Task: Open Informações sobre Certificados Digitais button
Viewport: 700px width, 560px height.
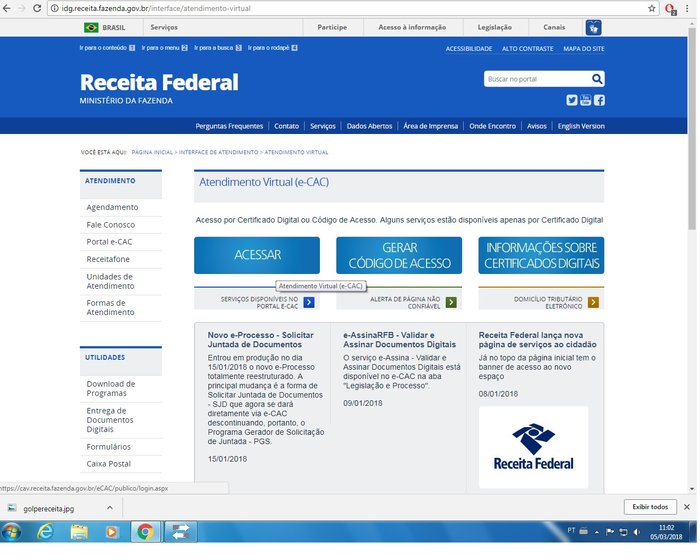Action: click(x=541, y=255)
